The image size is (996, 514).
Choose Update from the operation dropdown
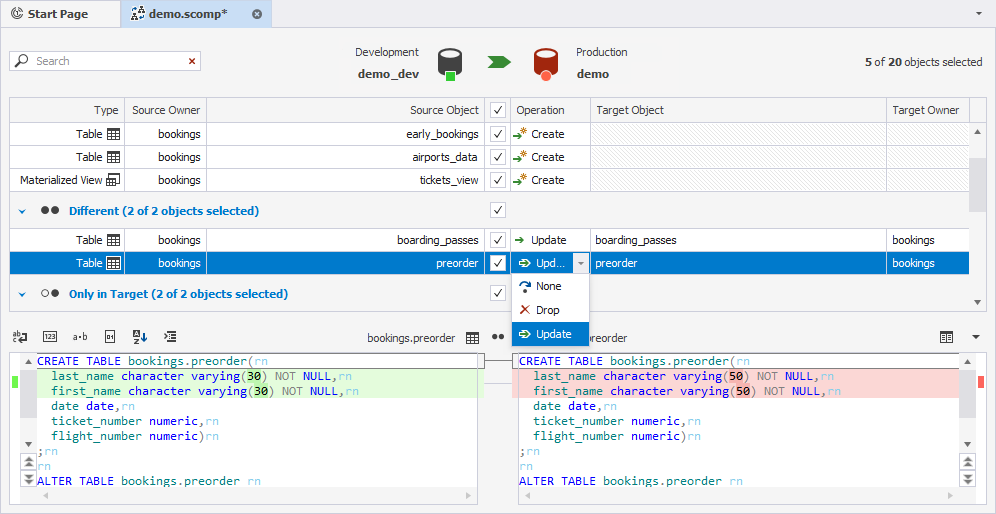(x=550, y=334)
